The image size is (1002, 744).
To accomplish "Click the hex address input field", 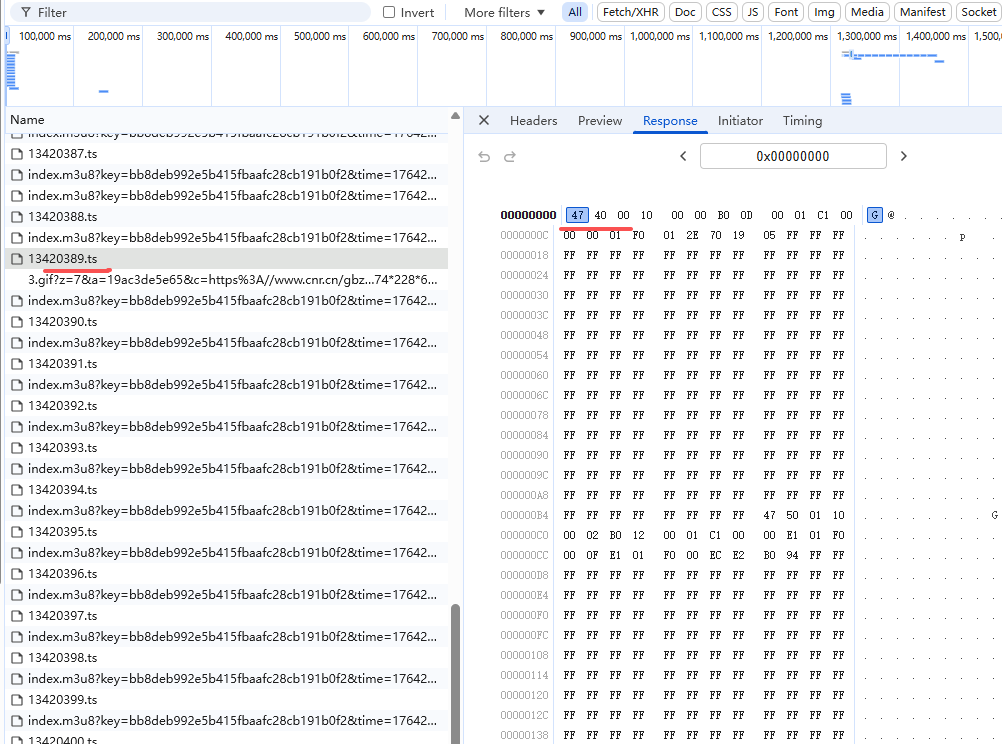I will [x=792, y=156].
